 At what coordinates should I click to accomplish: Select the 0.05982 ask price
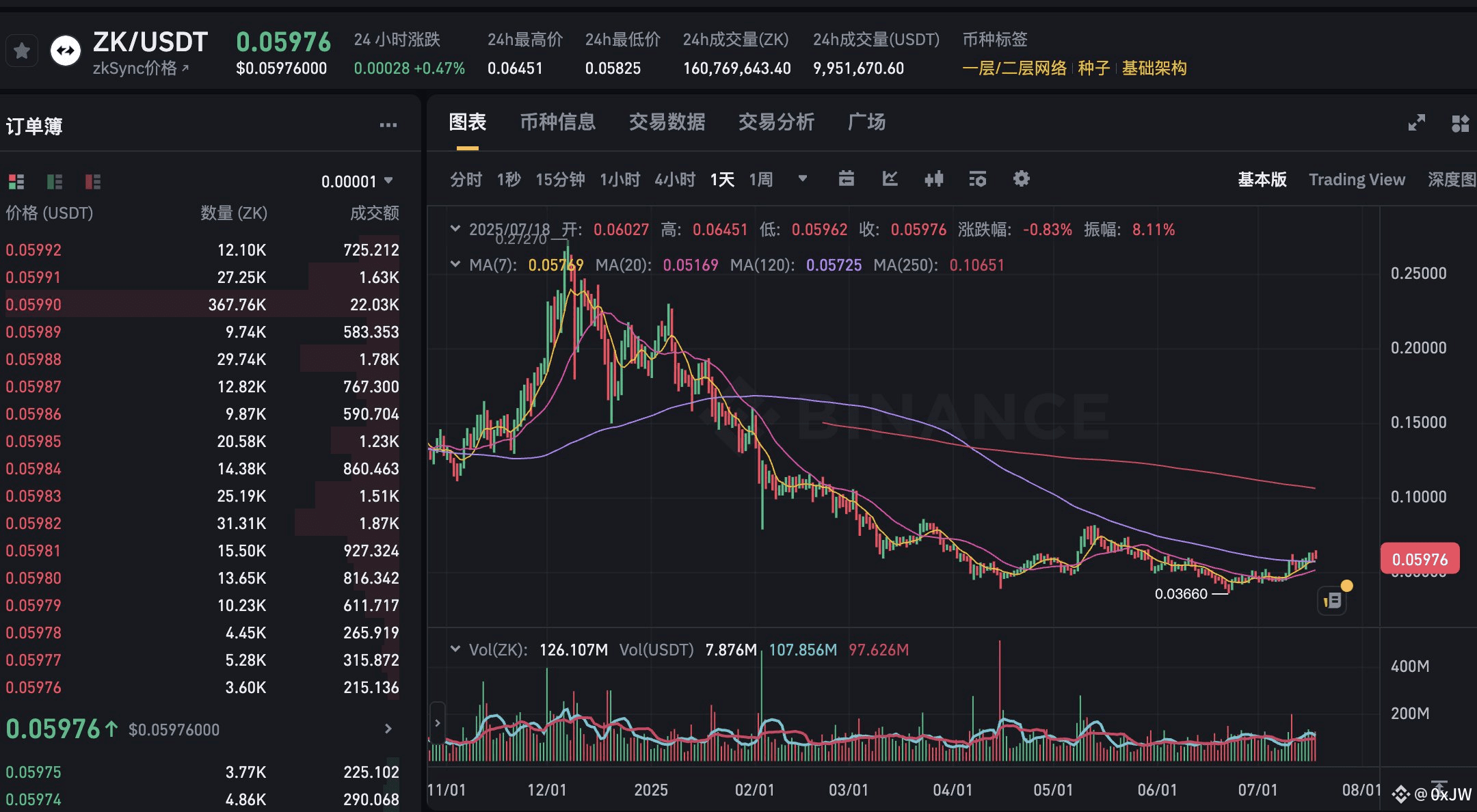point(34,524)
